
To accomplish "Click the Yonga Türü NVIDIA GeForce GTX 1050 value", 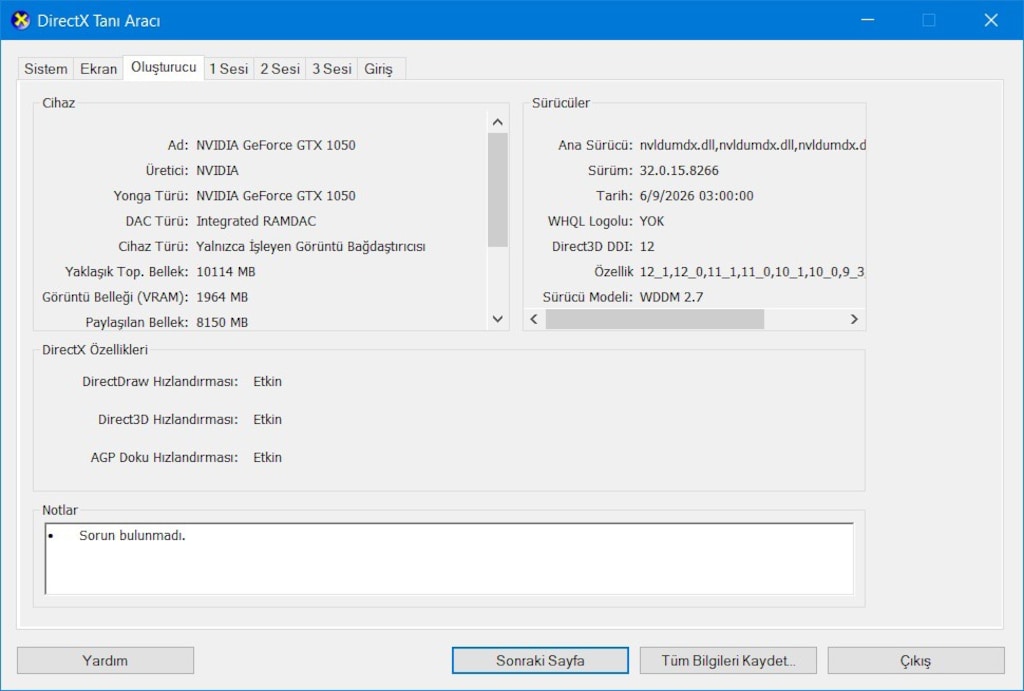I will [x=276, y=196].
